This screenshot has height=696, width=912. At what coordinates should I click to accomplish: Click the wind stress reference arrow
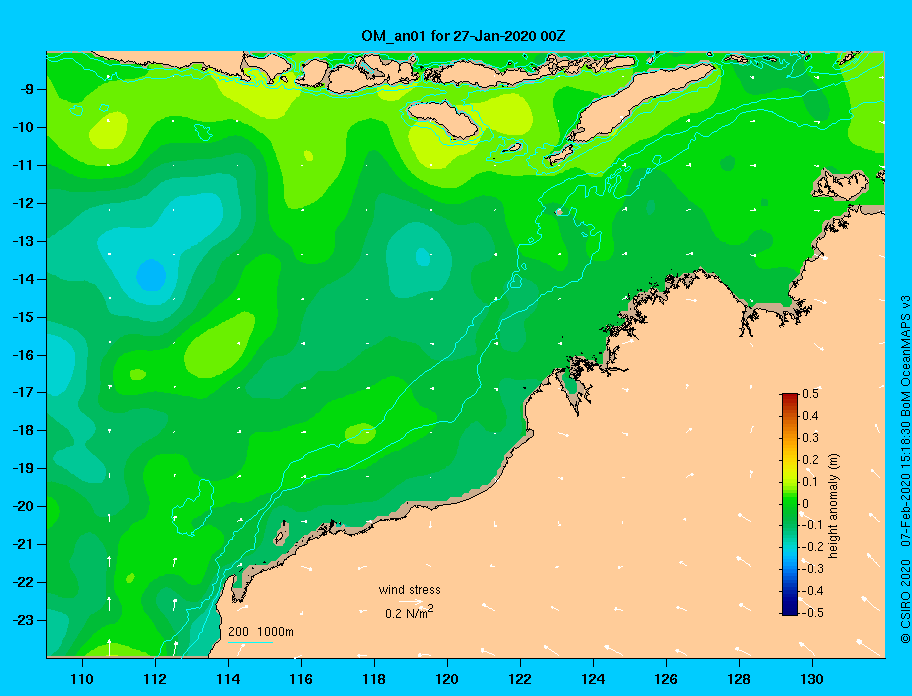point(411,602)
